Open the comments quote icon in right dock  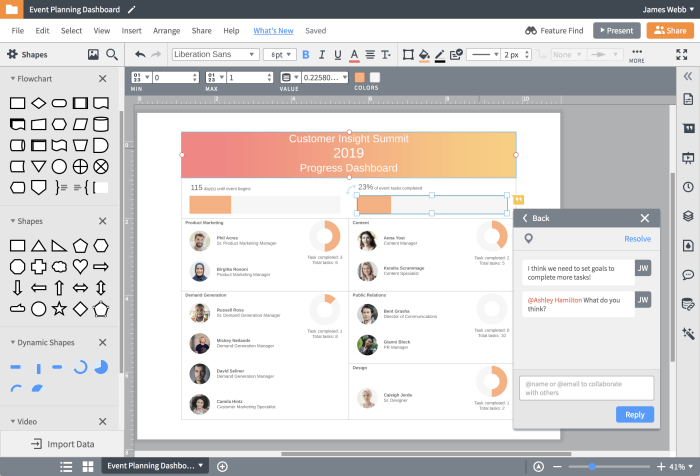[688, 129]
